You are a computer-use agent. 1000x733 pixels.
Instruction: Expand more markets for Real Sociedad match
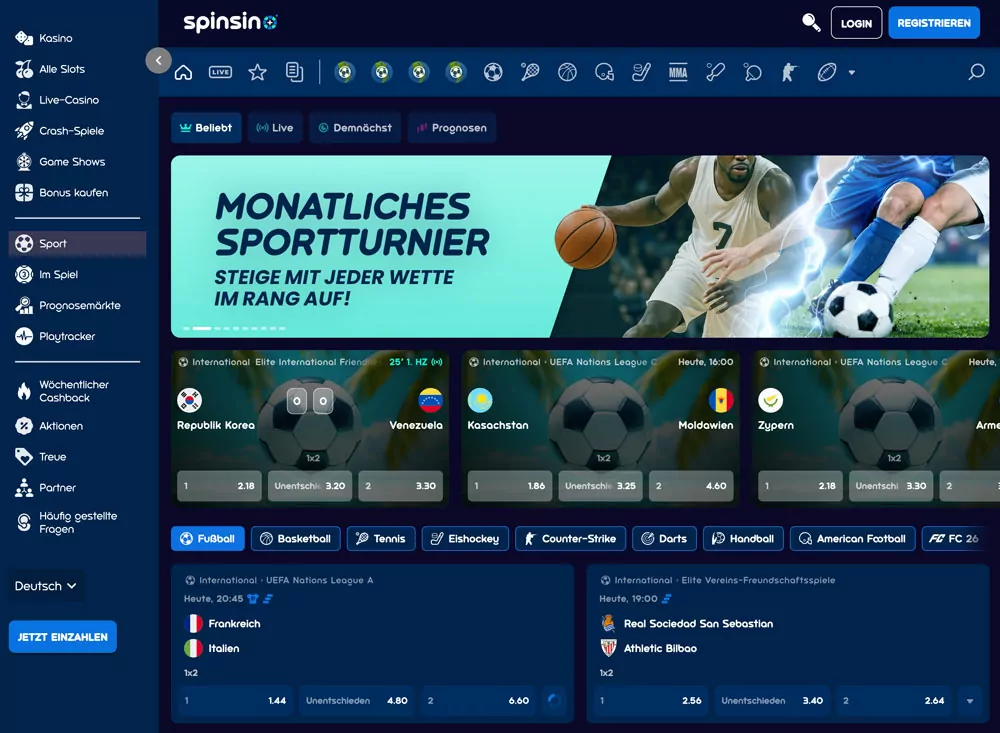tap(970, 700)
